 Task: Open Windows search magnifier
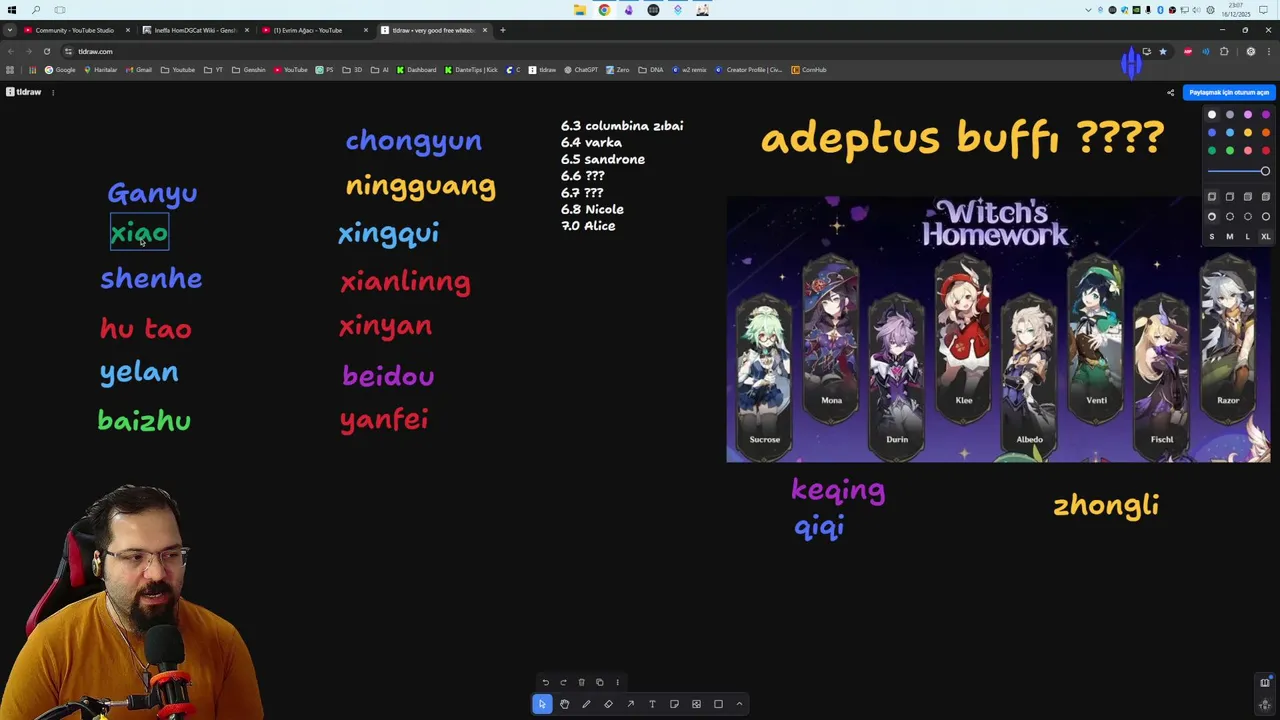pos(36,10)
